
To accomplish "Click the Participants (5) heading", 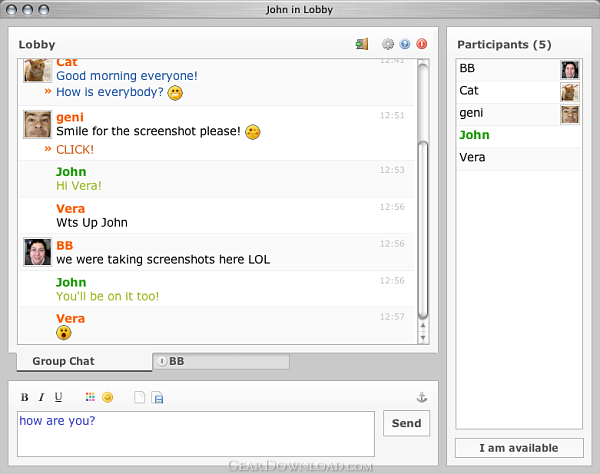I will [x=504, y=45].
